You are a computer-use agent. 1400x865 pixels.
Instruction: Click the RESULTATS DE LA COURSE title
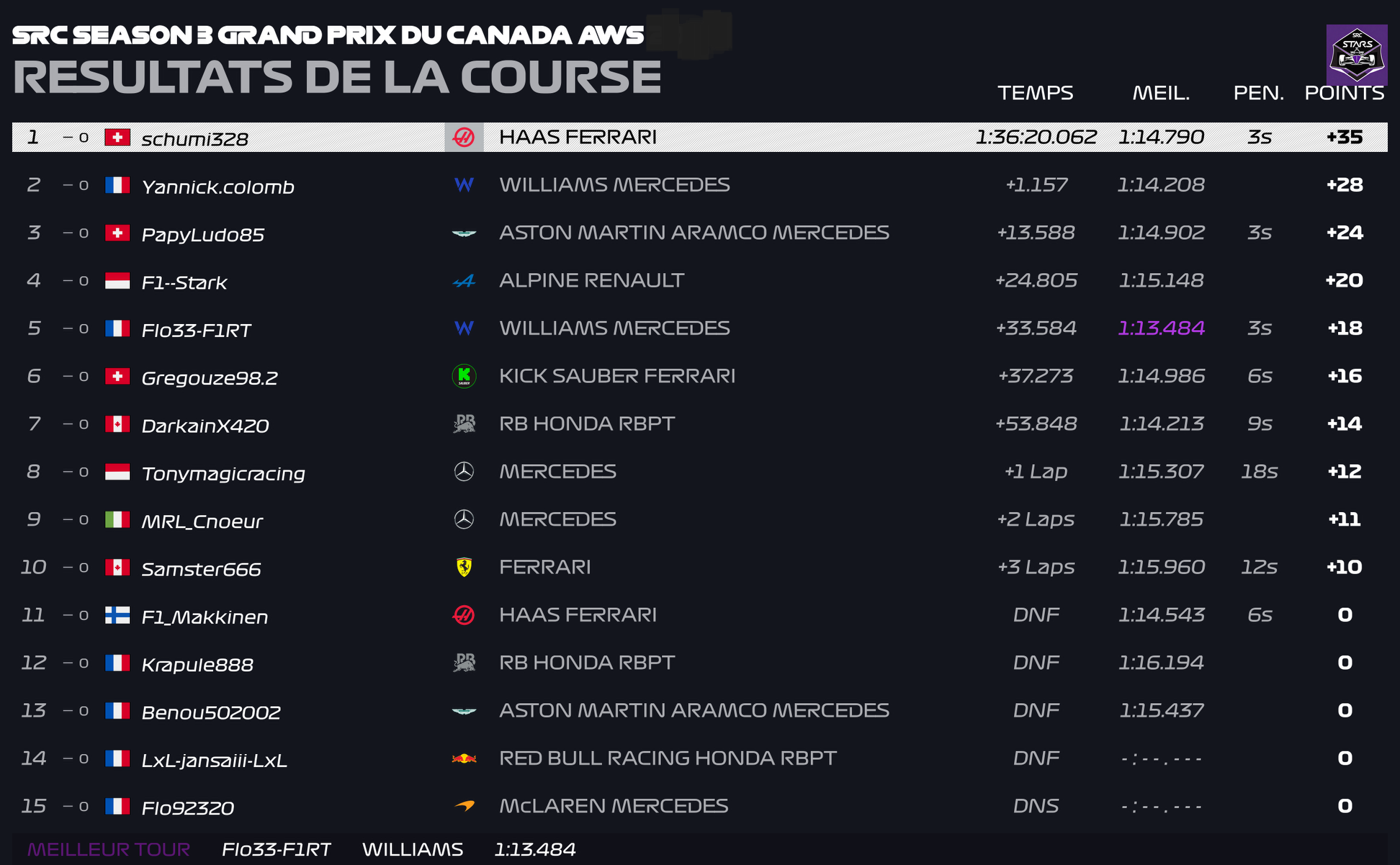tap(337, 77)
